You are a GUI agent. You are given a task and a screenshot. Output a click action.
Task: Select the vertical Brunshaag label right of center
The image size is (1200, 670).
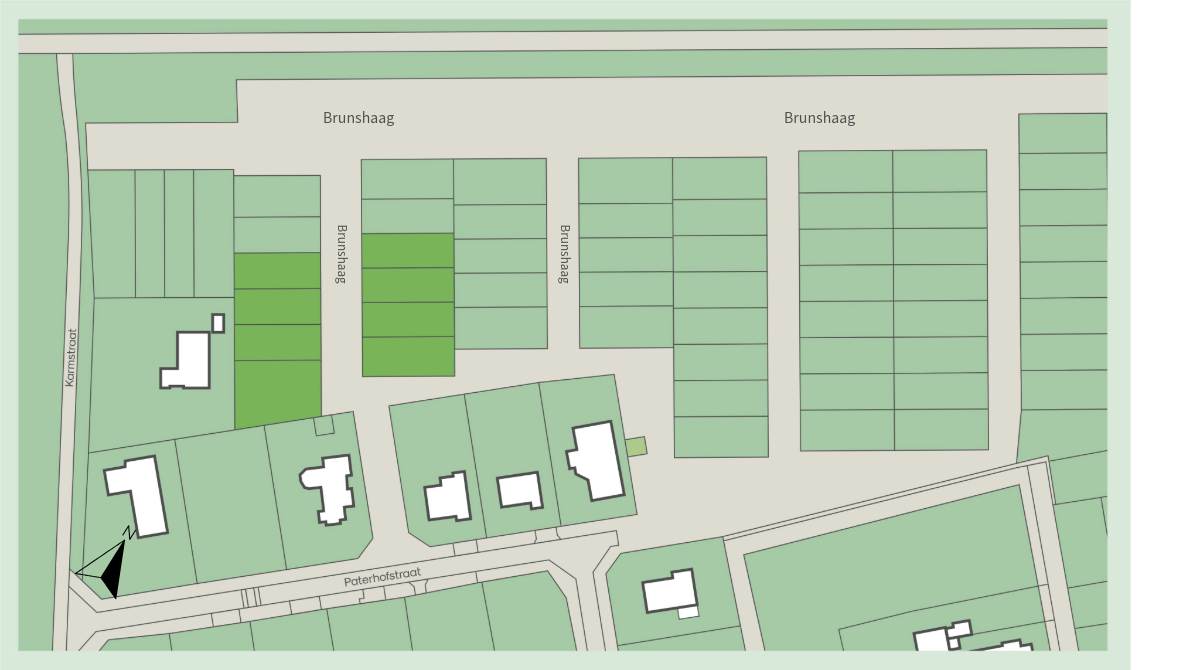(x=564, y=254)
